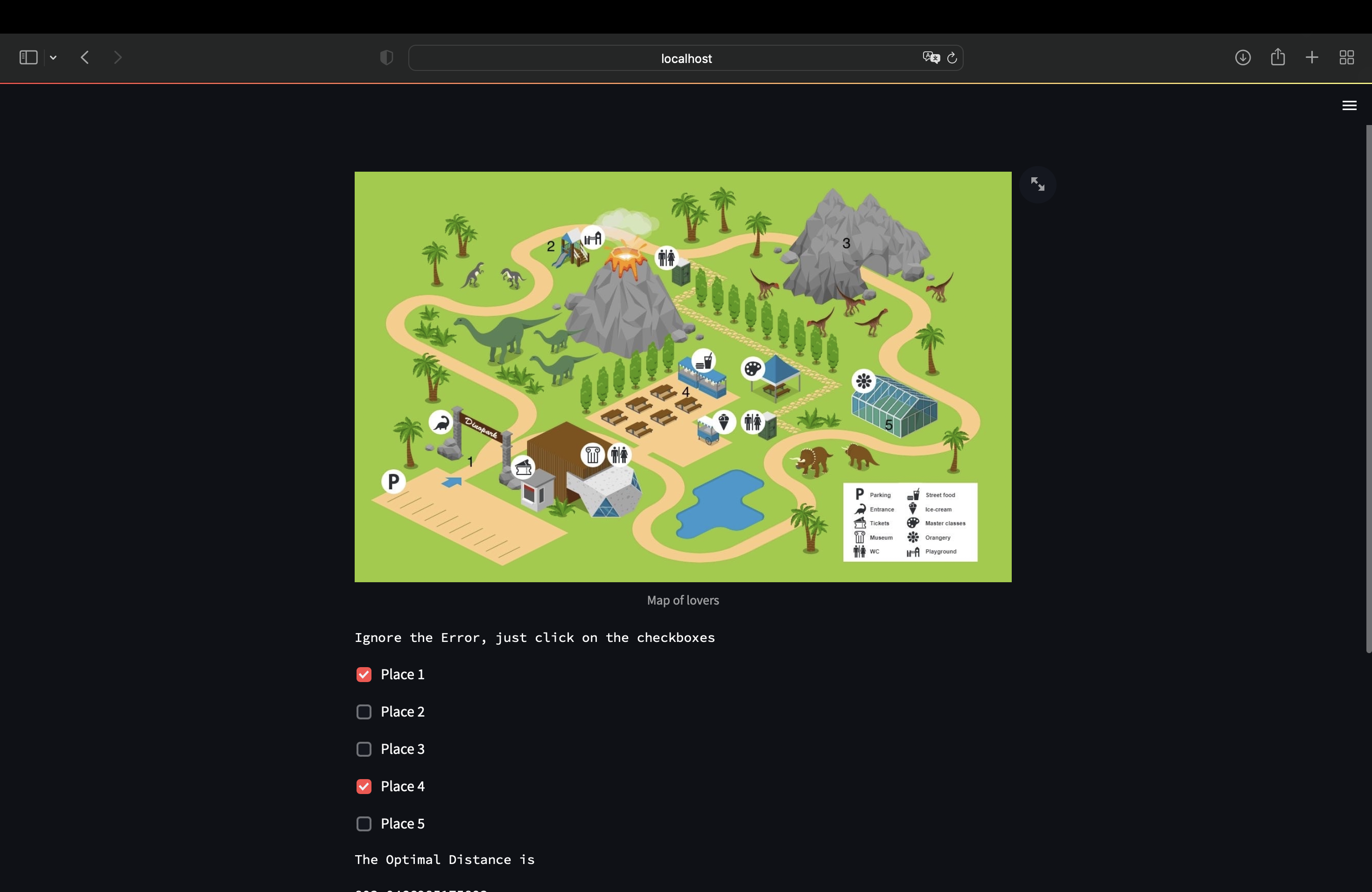Enable the Place 2 checkbox

click(364, 711)
